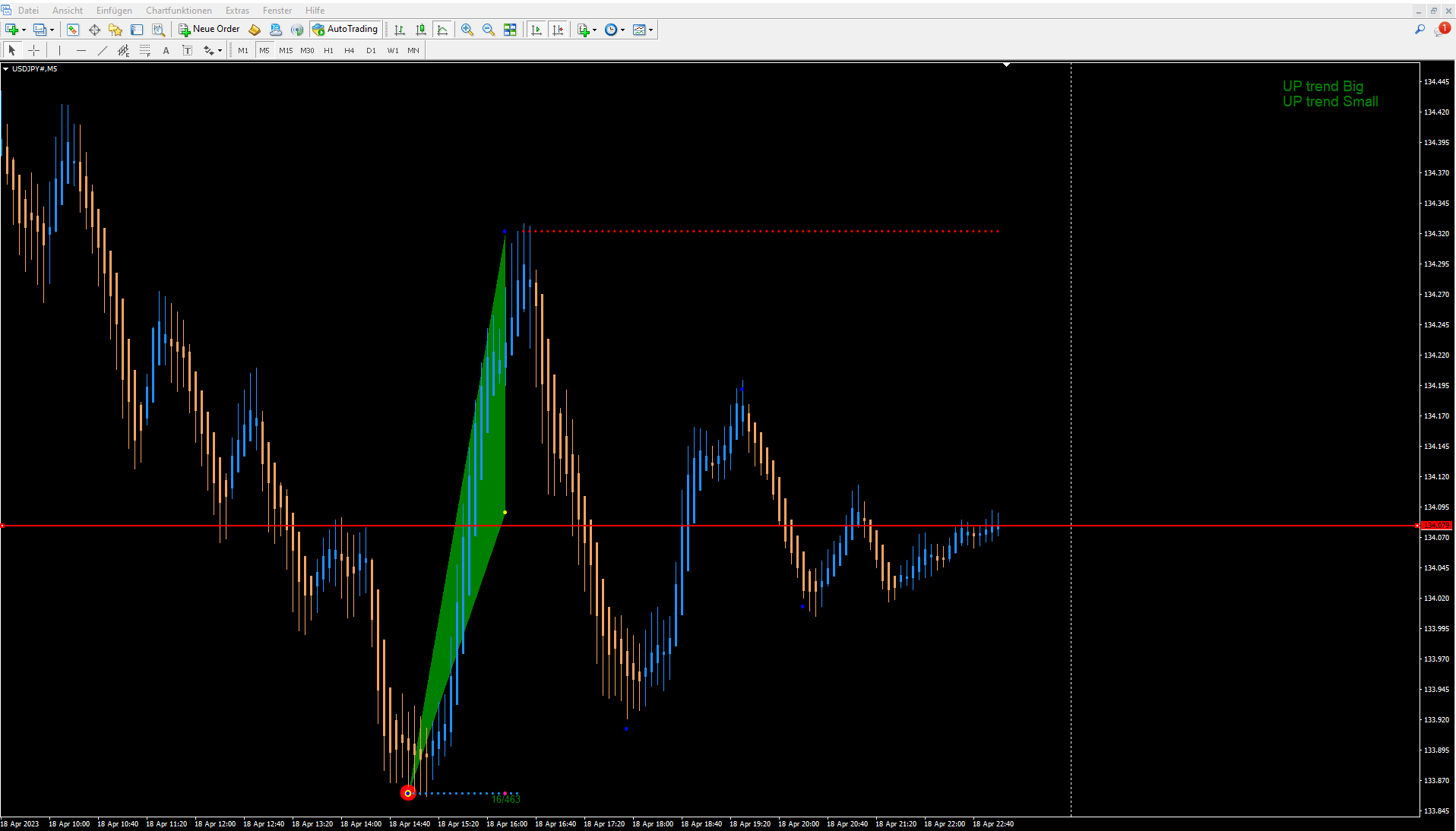Open the Einfügen menu
Image resolution: width=1456 pixels, height=831 pixels.
114,10
